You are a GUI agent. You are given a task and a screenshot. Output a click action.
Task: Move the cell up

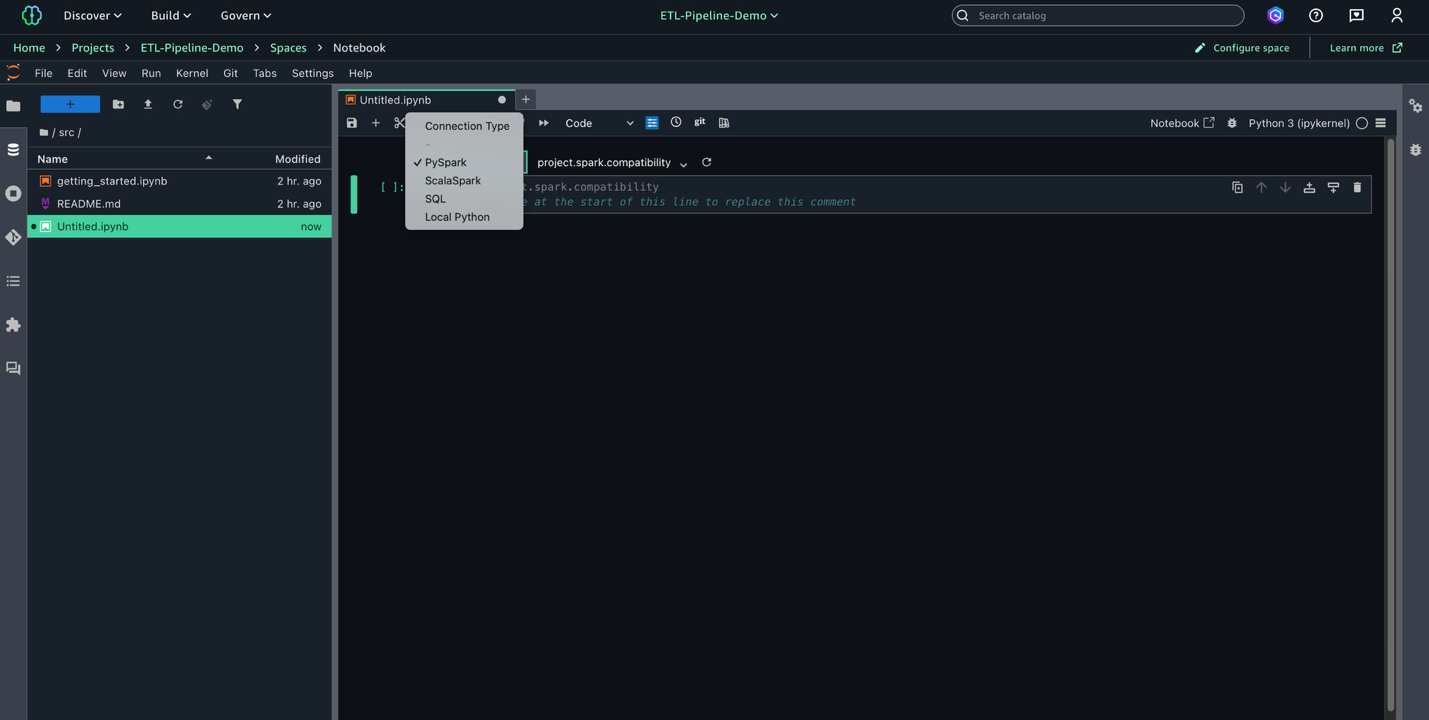click(x=1261, y=187)
